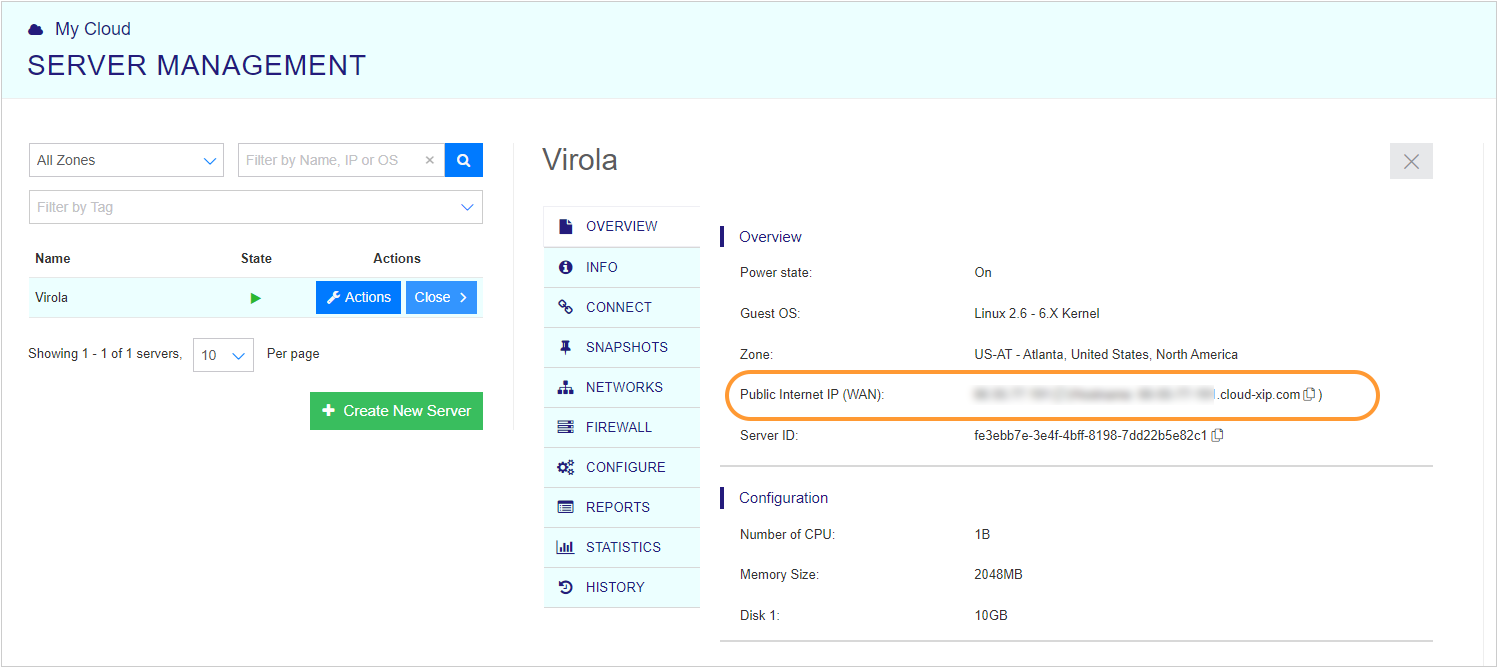Click the Name column header

[53, 258]
